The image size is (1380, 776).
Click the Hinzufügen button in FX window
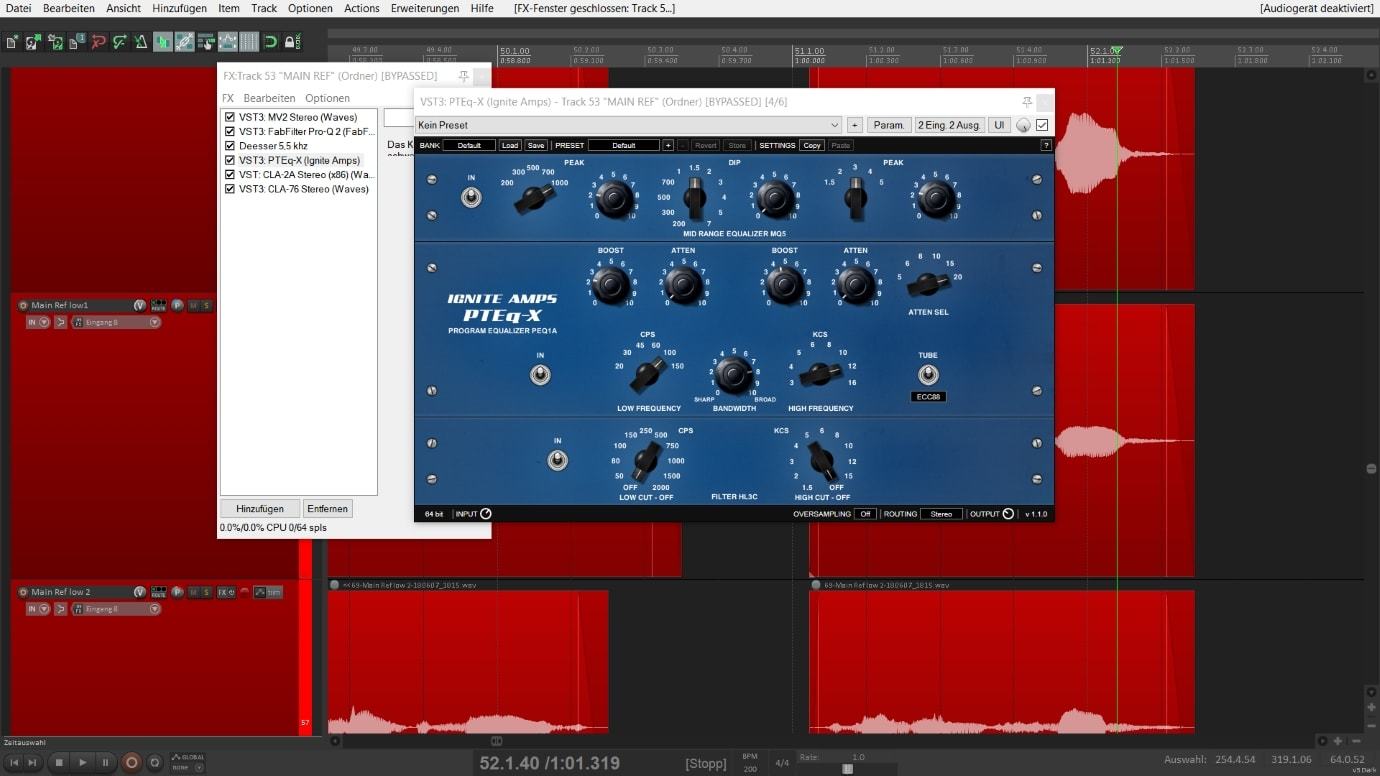coord(260,508)
